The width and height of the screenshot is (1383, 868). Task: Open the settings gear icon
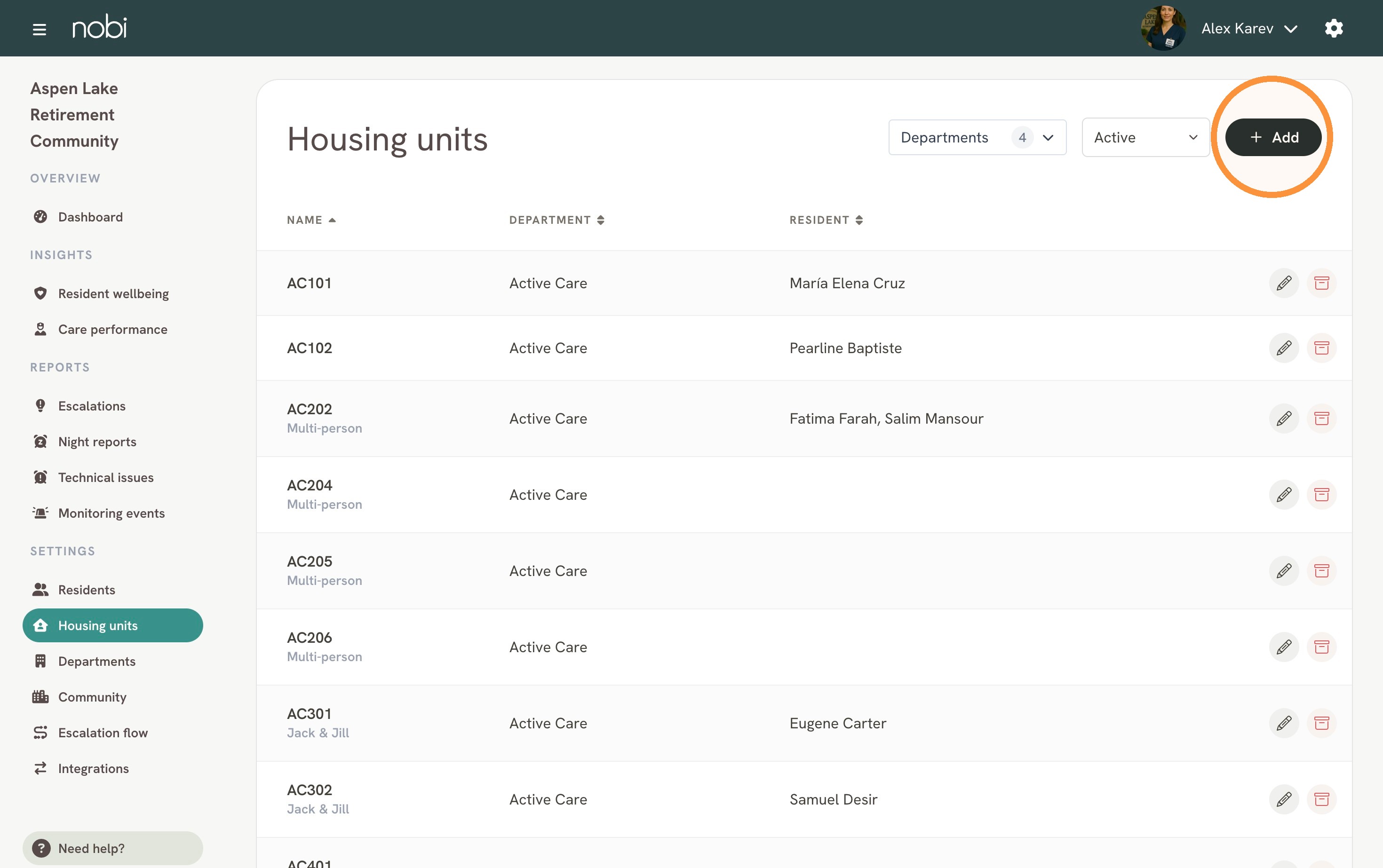[x=1334, y=28]
